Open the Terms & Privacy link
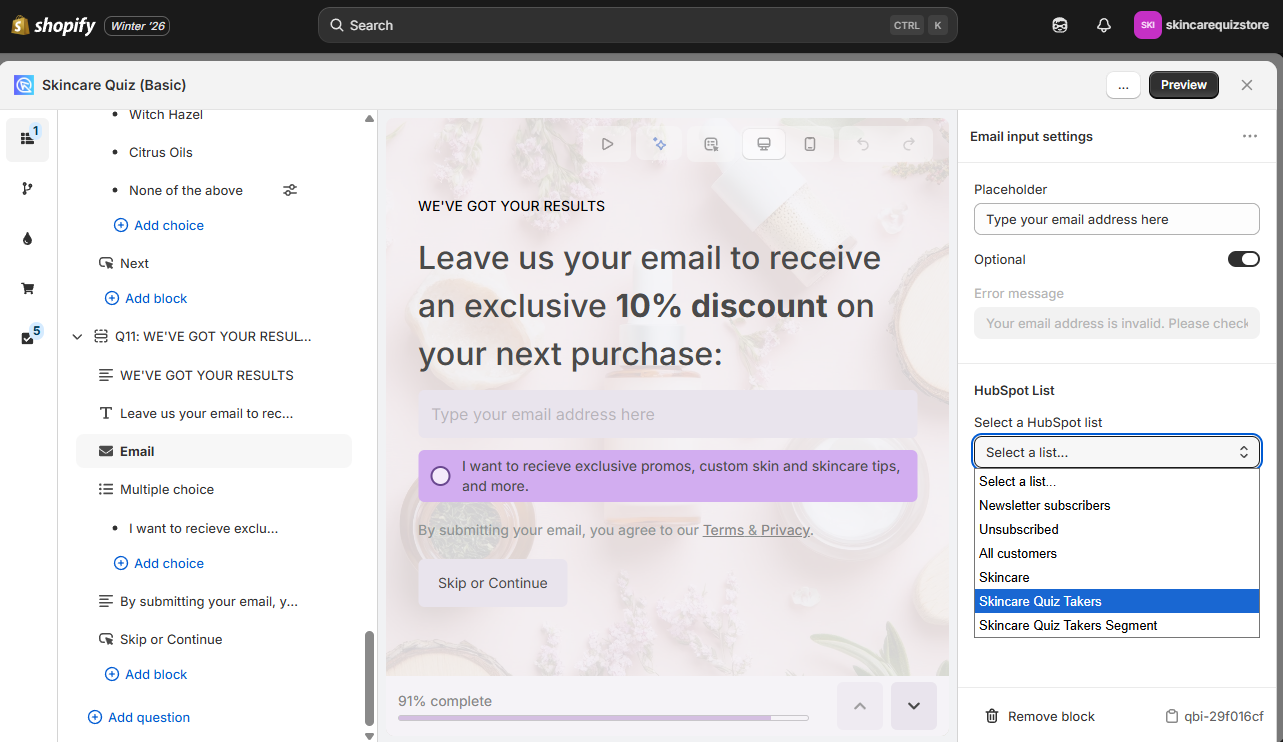Screen dimensions: 1283x742 [755, 529]
